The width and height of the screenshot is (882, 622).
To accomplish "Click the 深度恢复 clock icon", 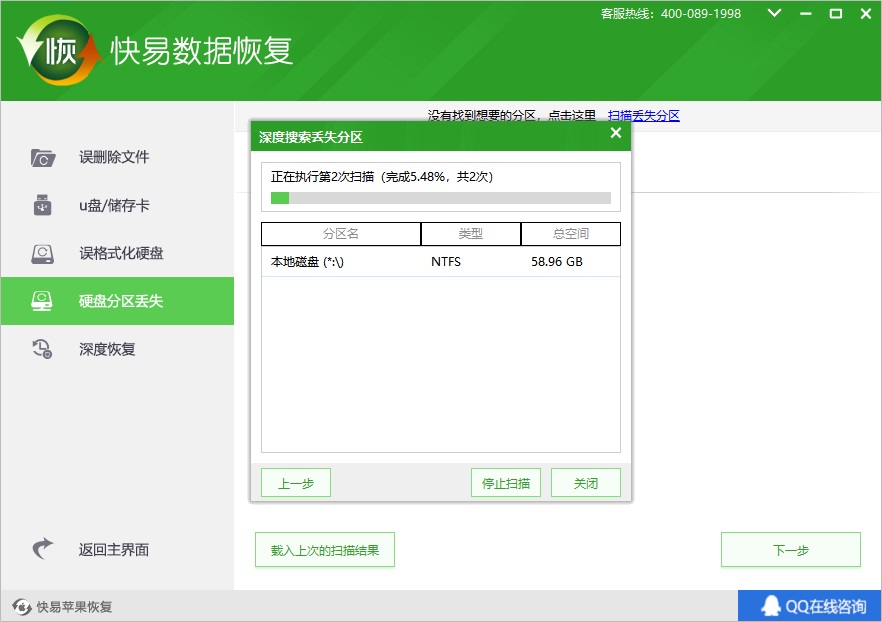I will pyautogui.click(x=42, y=349).
